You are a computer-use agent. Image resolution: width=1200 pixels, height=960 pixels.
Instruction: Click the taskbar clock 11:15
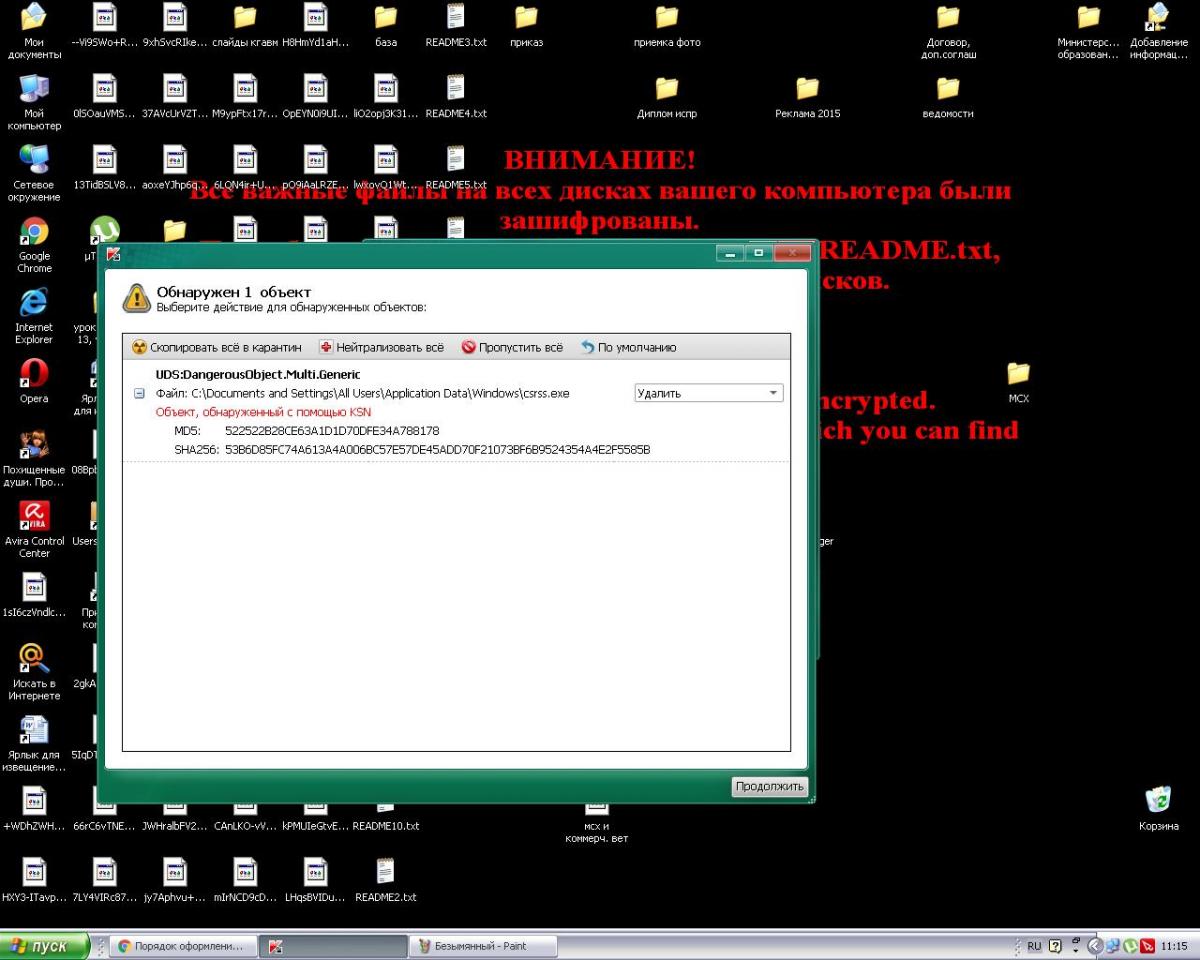[1175, 946]
